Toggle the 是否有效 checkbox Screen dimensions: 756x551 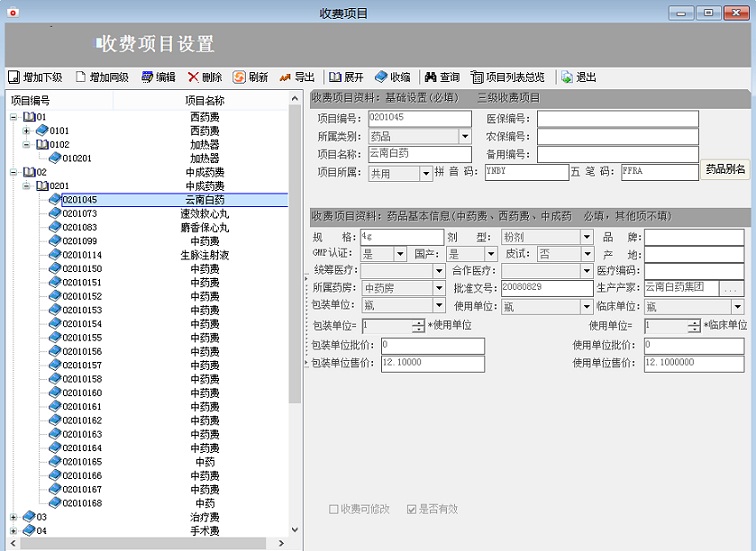point(411,509)
